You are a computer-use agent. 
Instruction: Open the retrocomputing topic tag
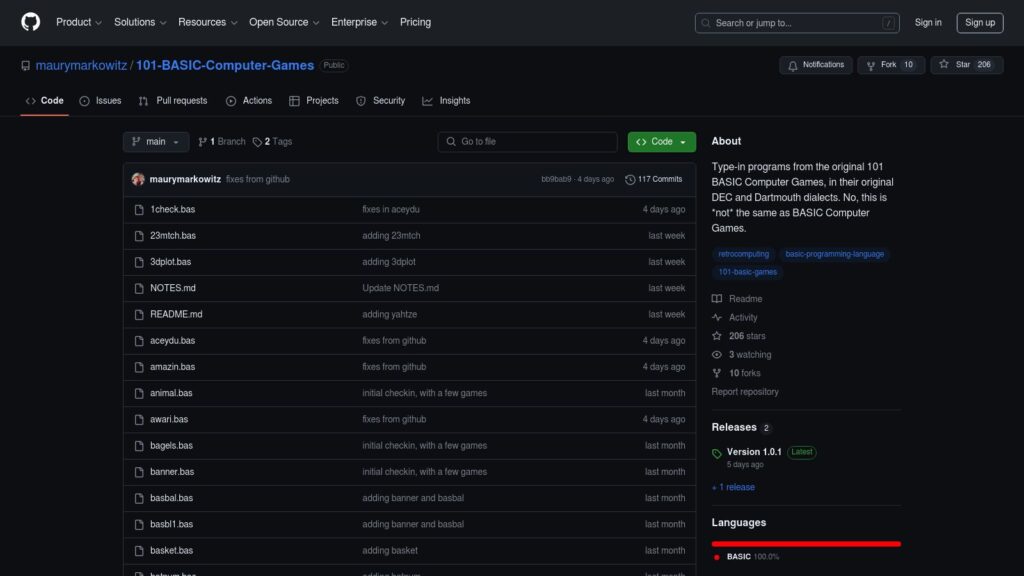click(743, 254)
